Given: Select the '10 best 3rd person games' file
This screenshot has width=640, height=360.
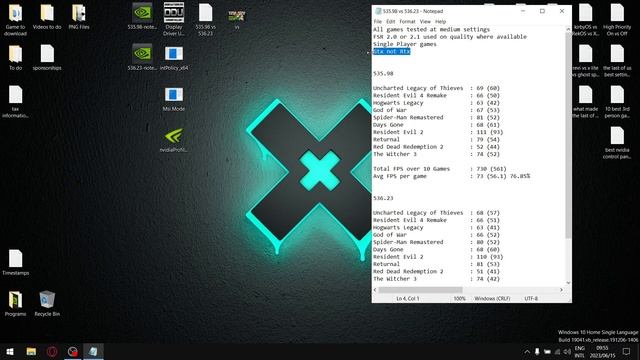Looking at the screenshot, I should 617,102.
